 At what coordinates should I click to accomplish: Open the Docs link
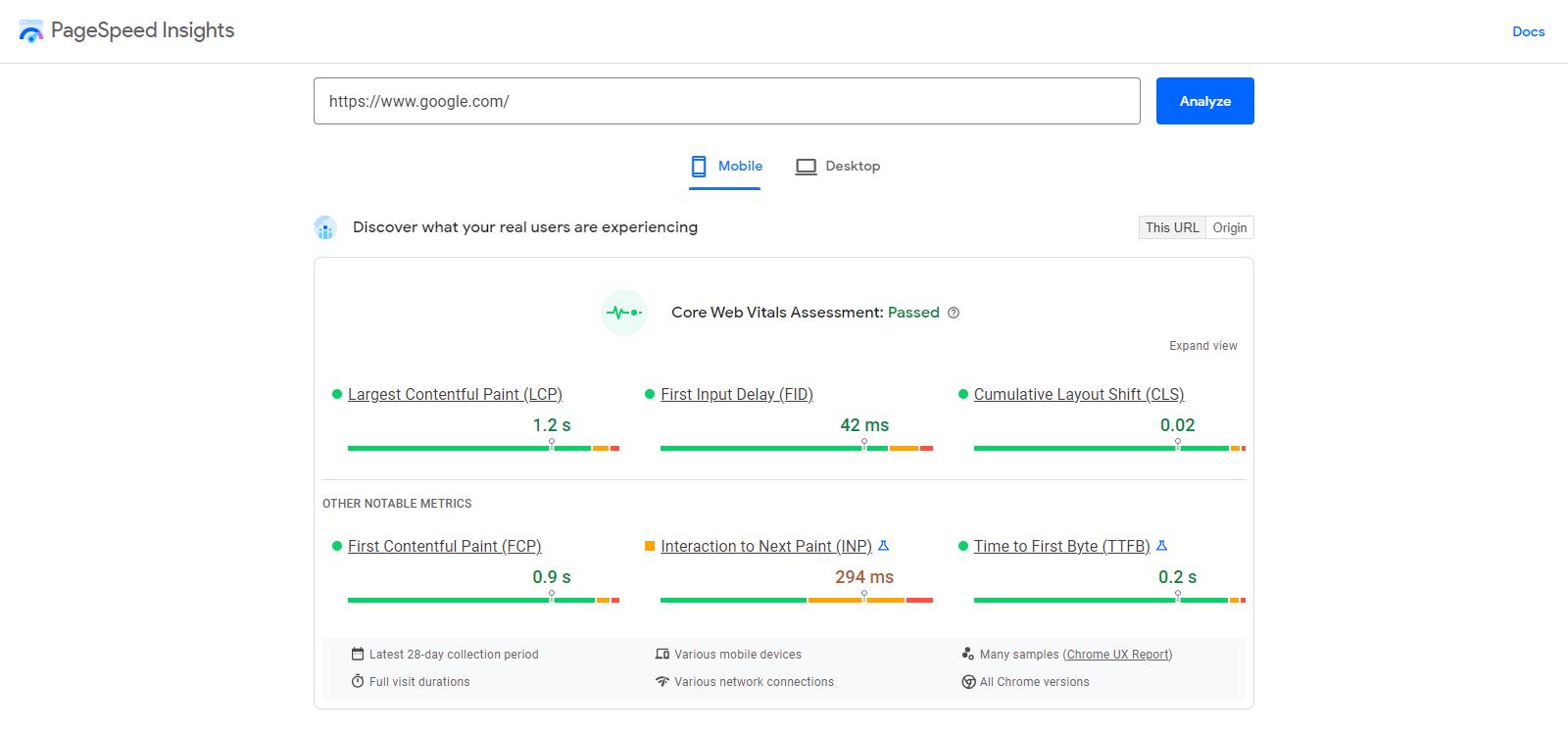[1528, 31]
